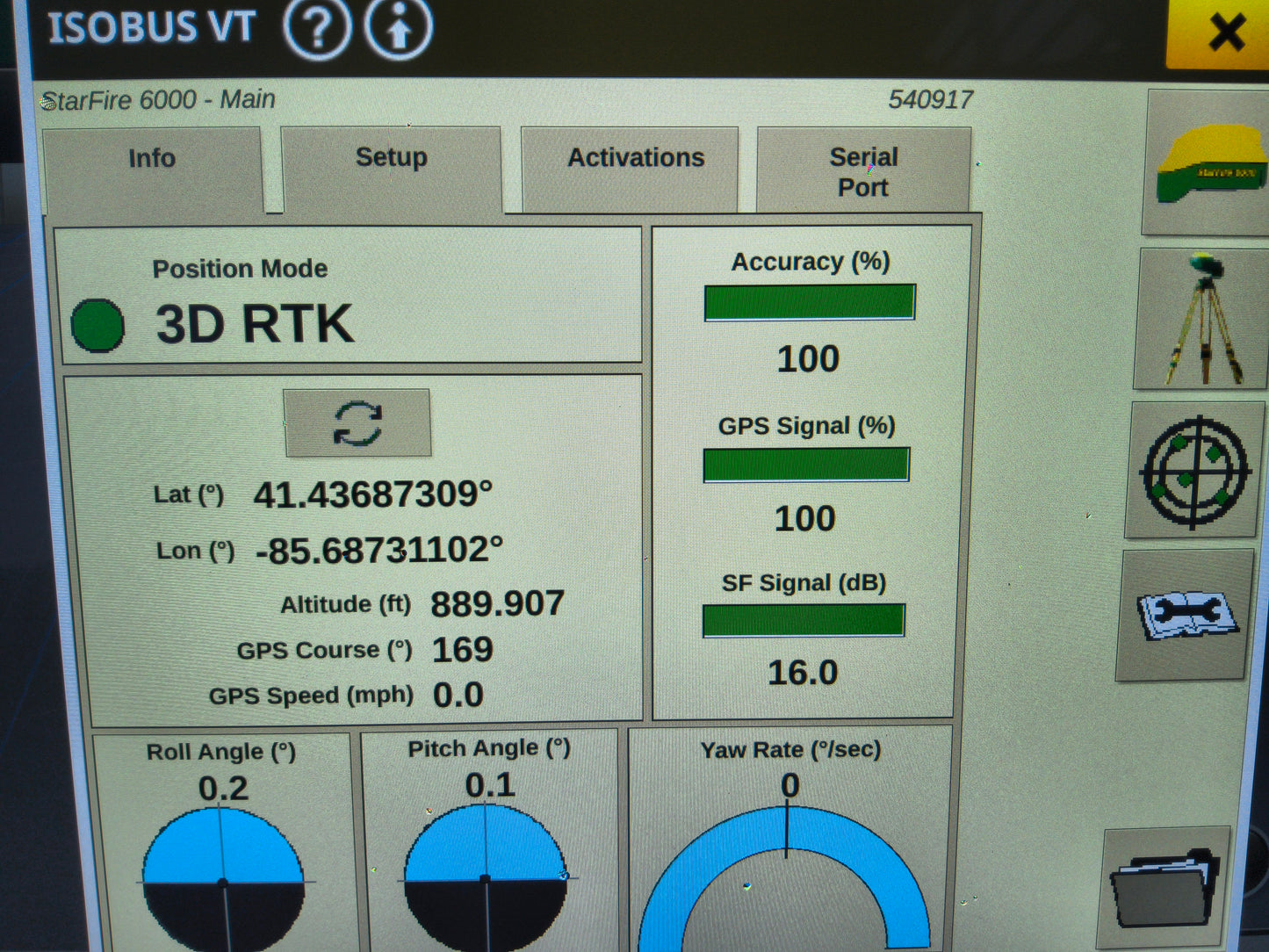The height and width of the screenshot is (952, 1269).
Task: Tap the Roll Angle gauge dial
Action: click(x=223, y=881)
